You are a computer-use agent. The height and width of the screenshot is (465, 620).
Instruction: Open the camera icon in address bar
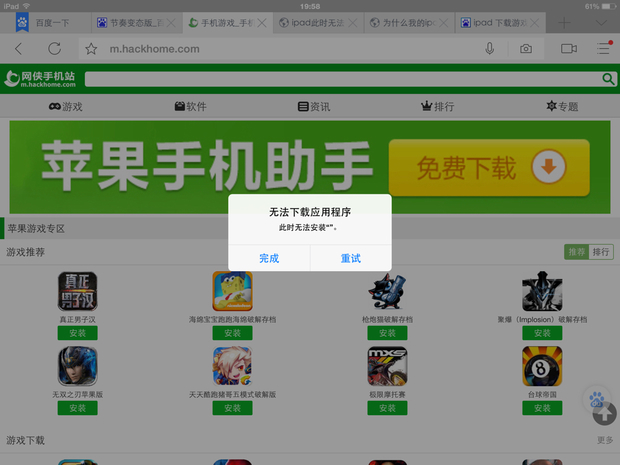[525, 49]
